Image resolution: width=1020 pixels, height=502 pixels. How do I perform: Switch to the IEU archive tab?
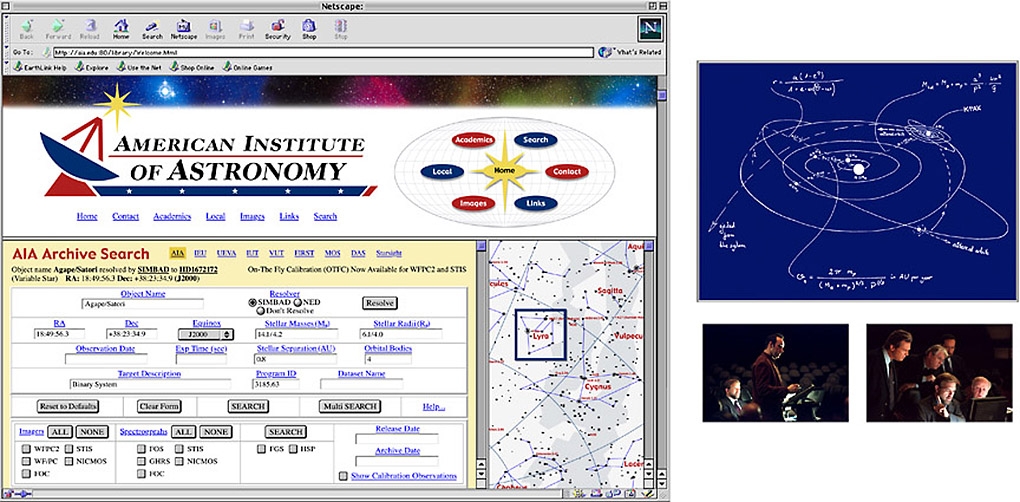tap(201, 254)
